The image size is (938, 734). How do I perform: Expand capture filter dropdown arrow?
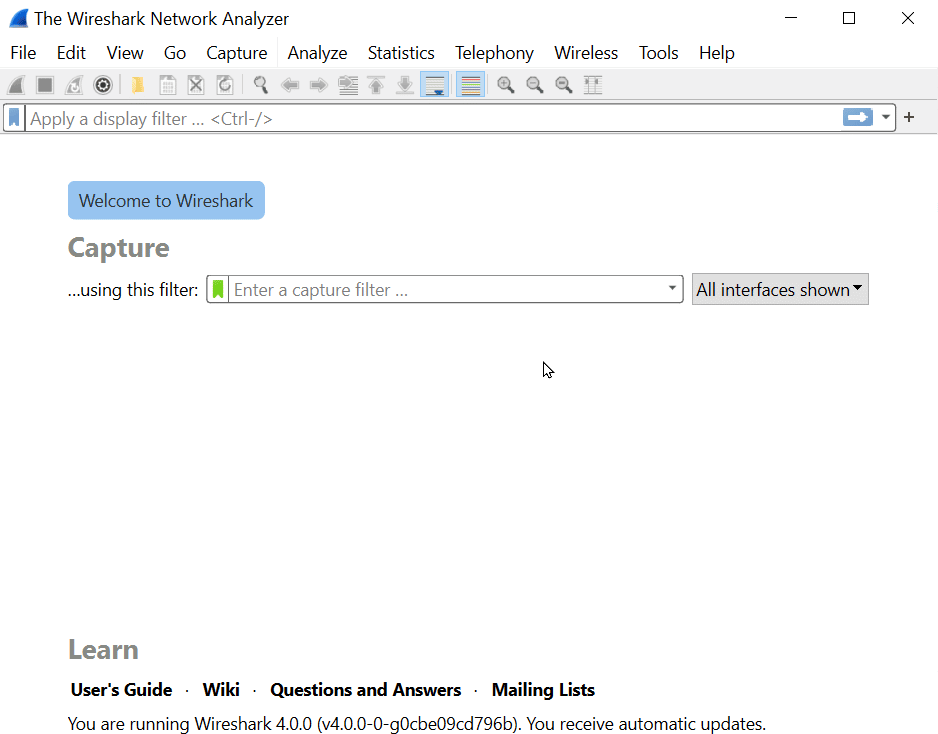672,289
